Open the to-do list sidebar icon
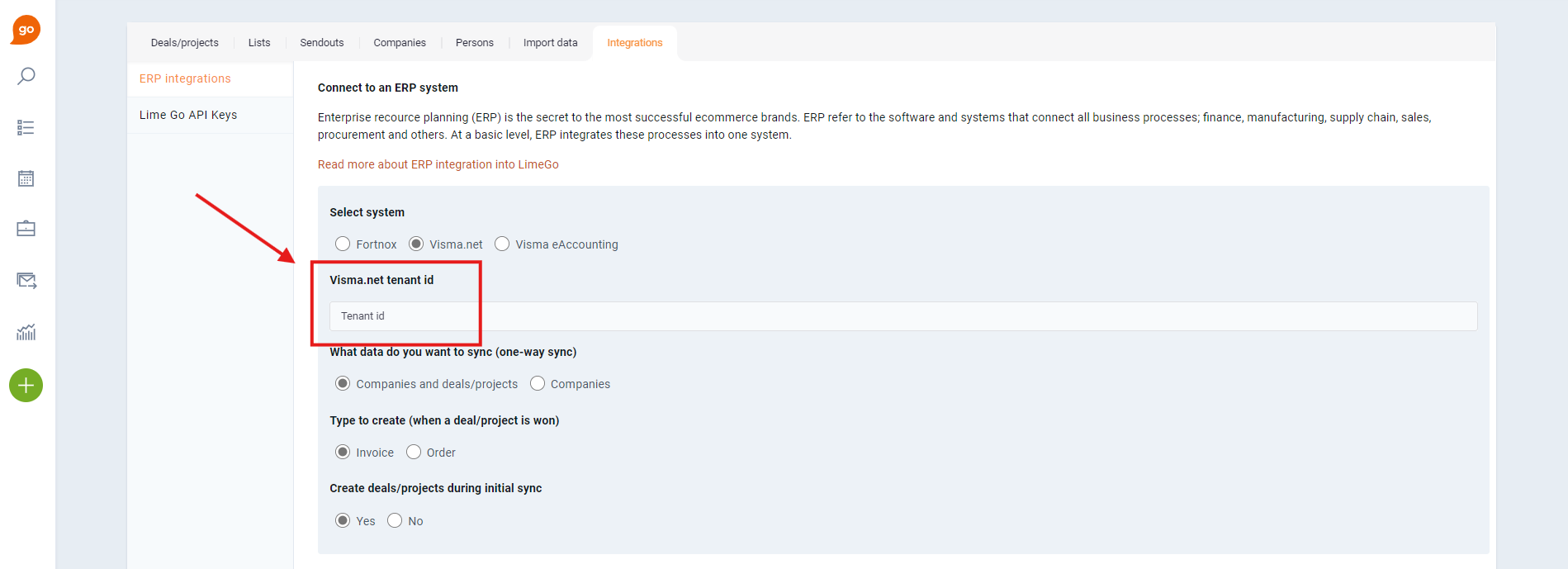Viewport: 1568px width, 569px height. point(26,128)
